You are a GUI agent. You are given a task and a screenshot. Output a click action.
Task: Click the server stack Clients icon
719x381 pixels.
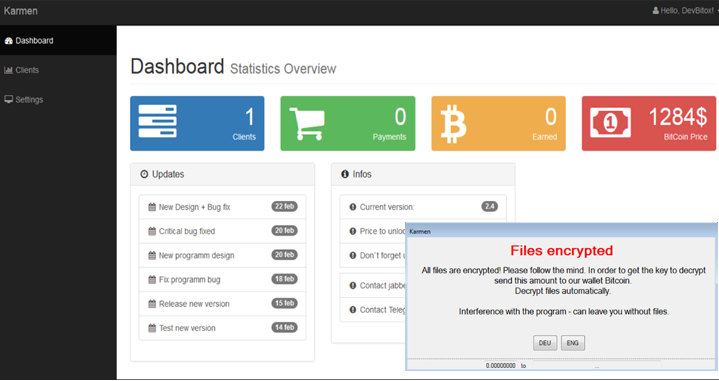[157, 121]
